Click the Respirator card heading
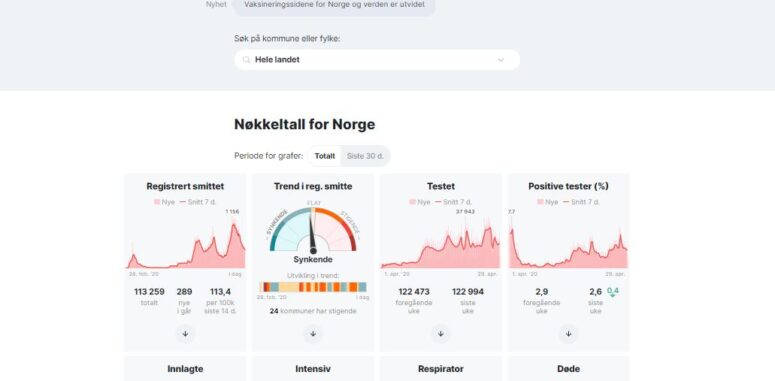 point(441,369)
